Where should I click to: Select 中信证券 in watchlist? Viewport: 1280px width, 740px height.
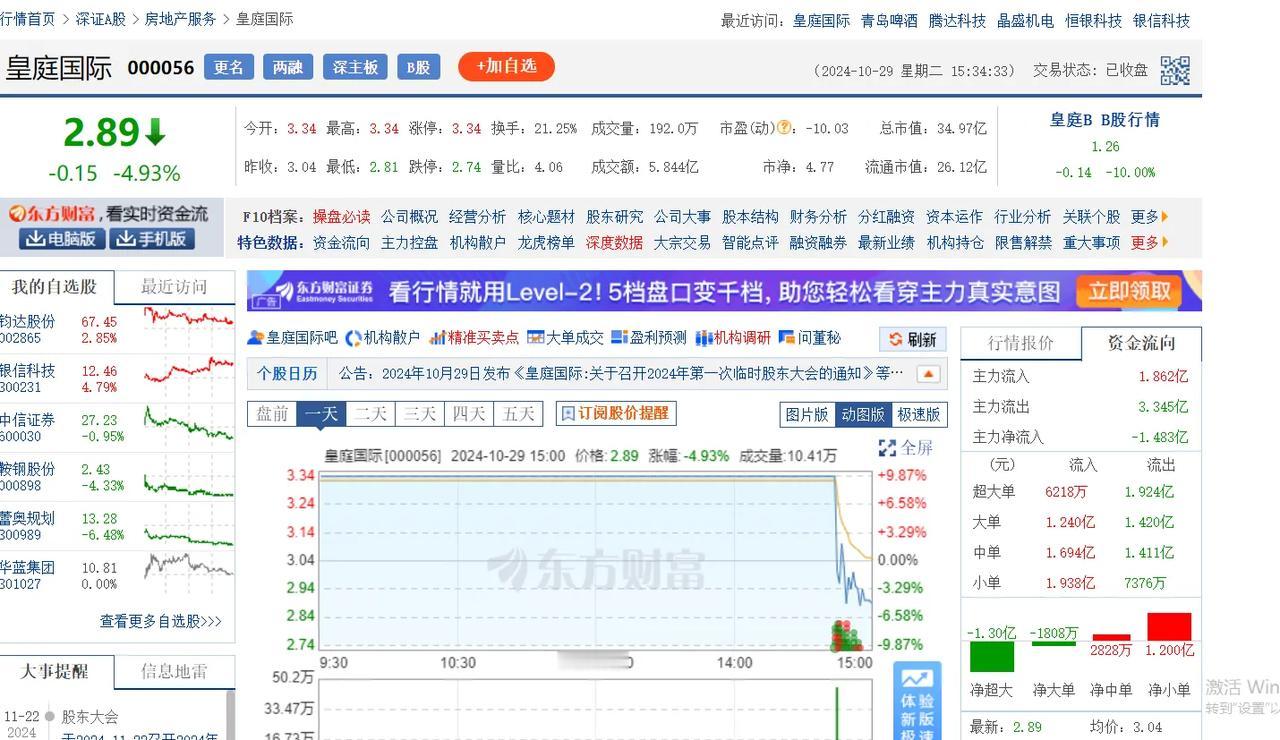coord(27,420)
